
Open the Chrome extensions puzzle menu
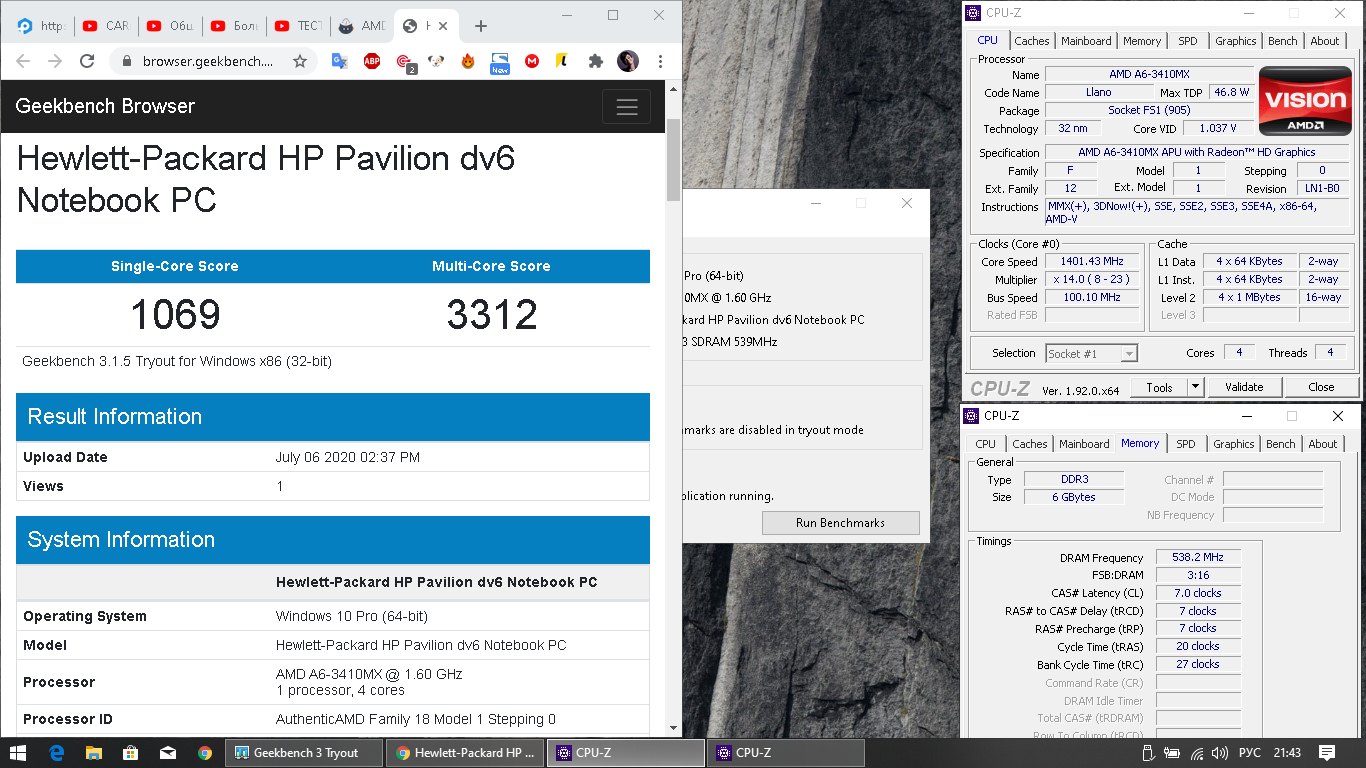pos(596,61)
